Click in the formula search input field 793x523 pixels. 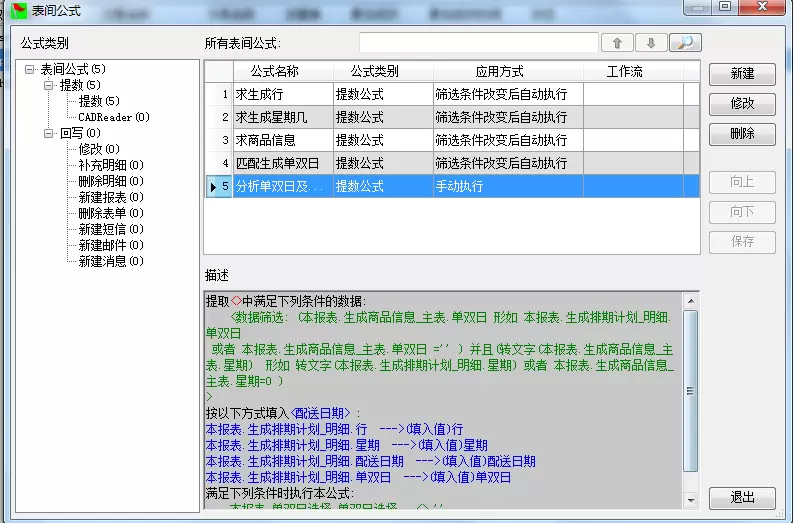478,43
